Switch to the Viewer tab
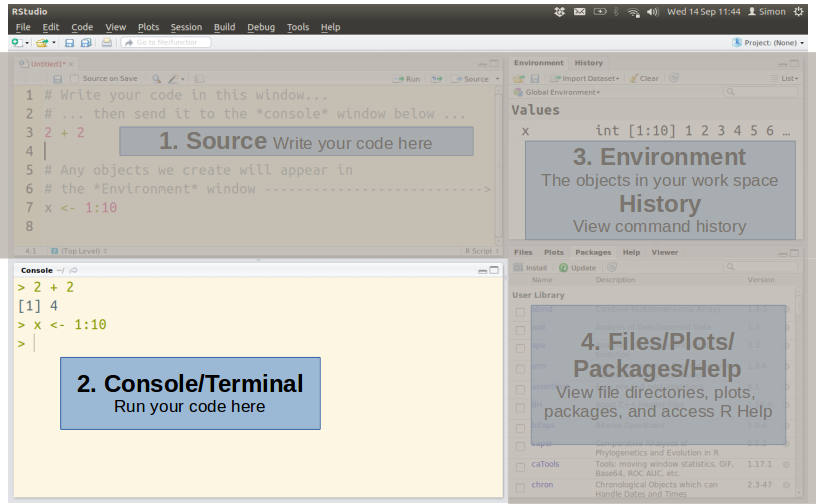 665,252
